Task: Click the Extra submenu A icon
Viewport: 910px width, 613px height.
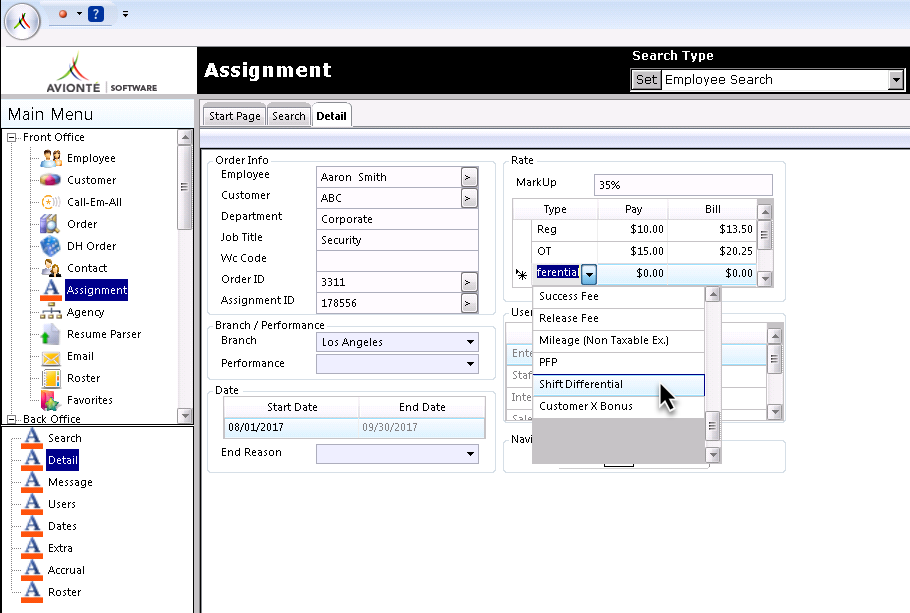Action: point(32,548)
